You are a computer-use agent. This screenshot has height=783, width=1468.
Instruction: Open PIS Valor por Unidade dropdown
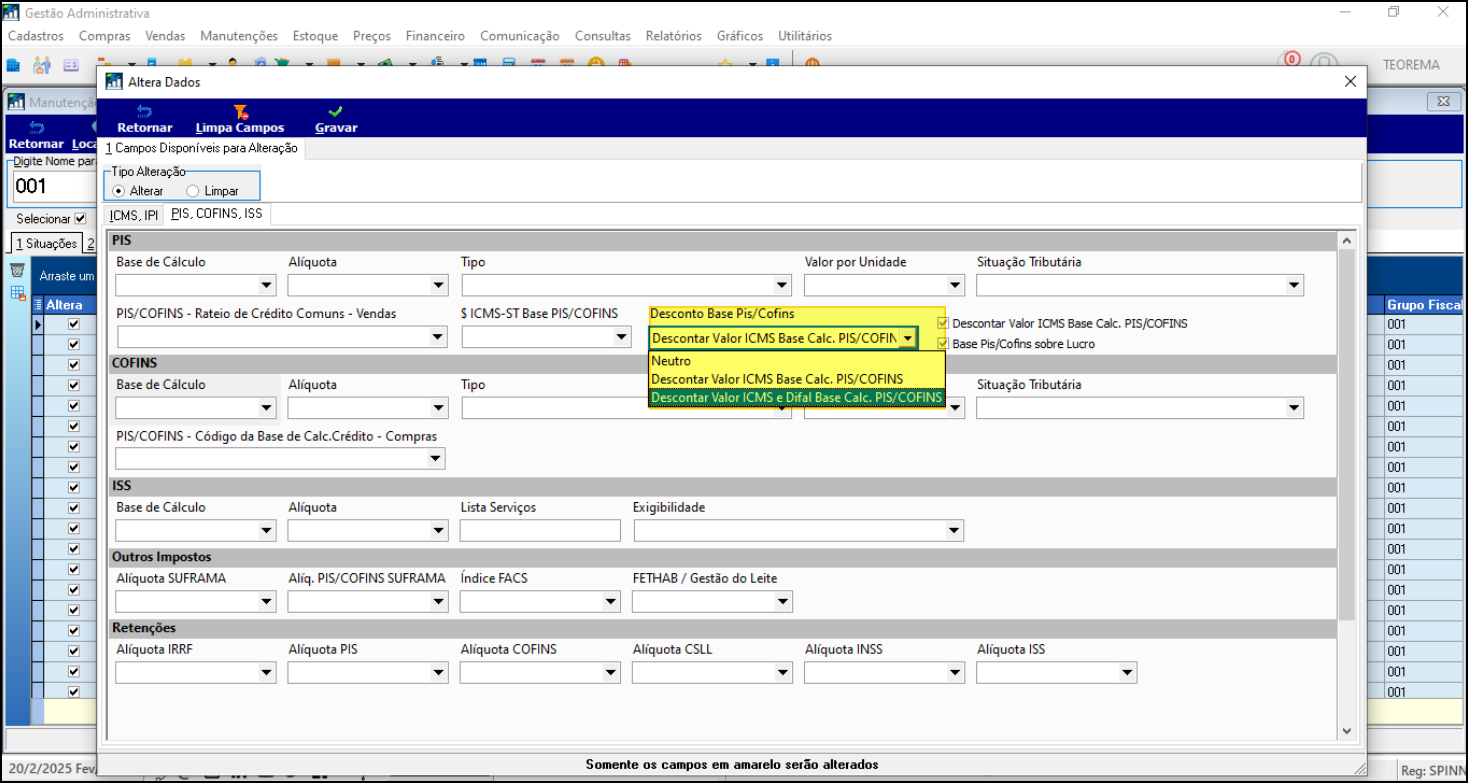coord(954,286)
